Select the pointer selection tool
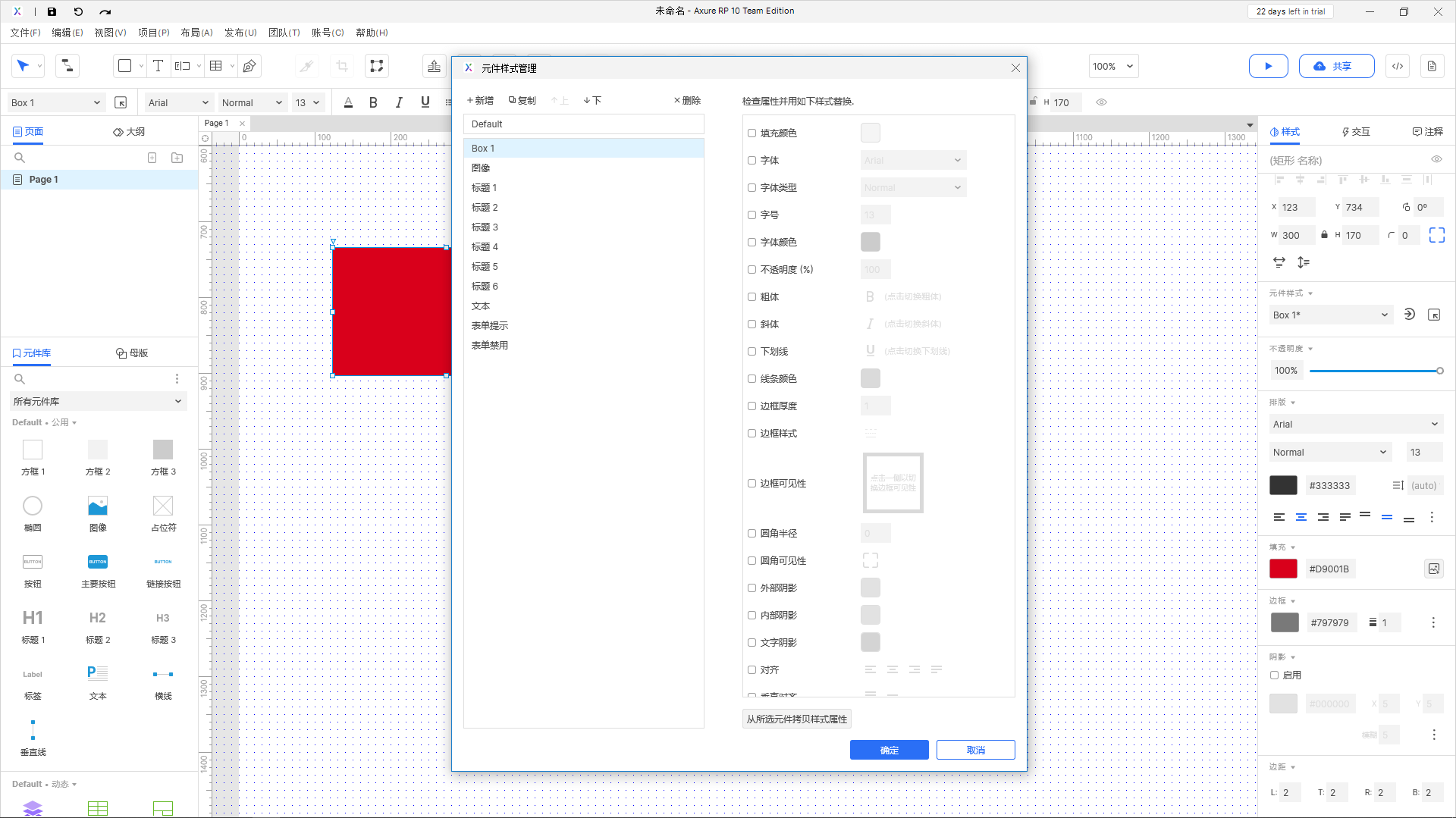Image resolution: width=1456 pixels, height=818 pixels. [x=24, y=66]
